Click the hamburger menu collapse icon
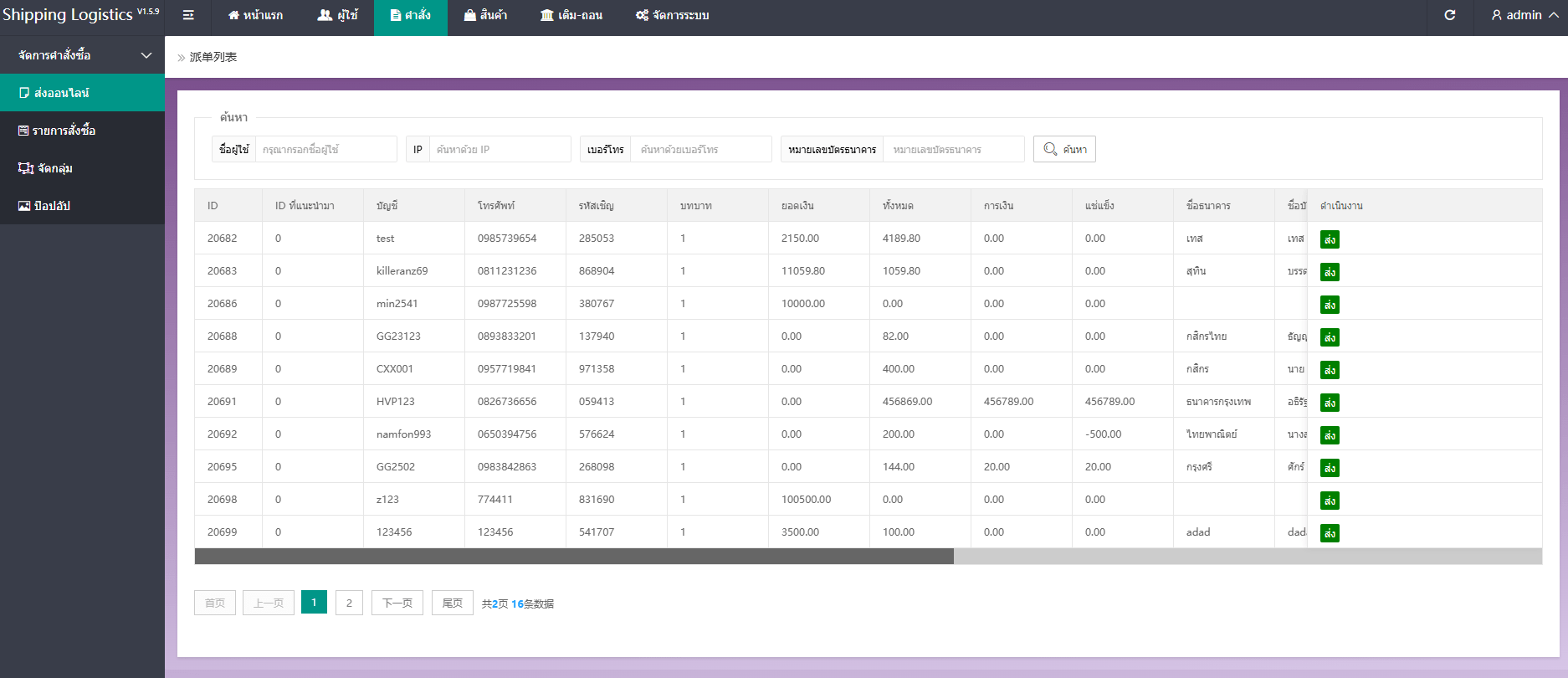The width and height of the screenshot is (1568, 678). (188, 15)
